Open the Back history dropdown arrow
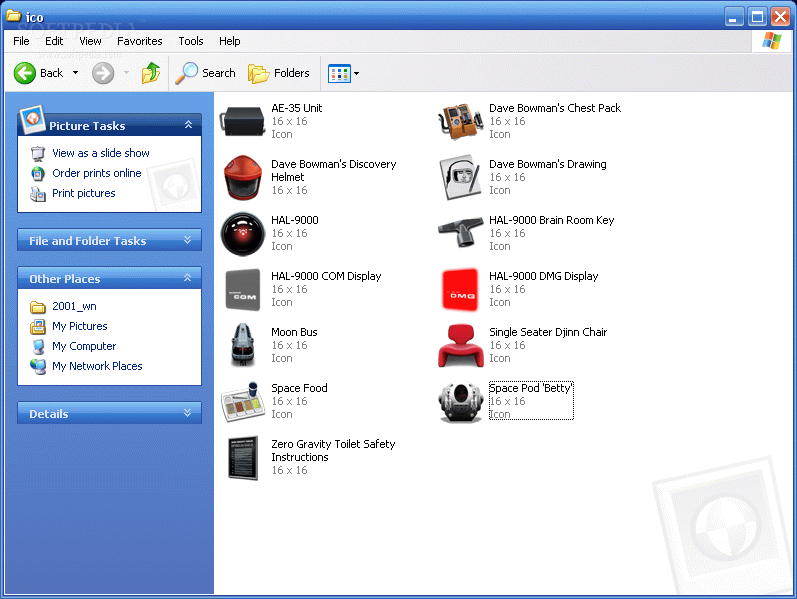The height and width of the screenshot is (599, 797). coord(75,73)
